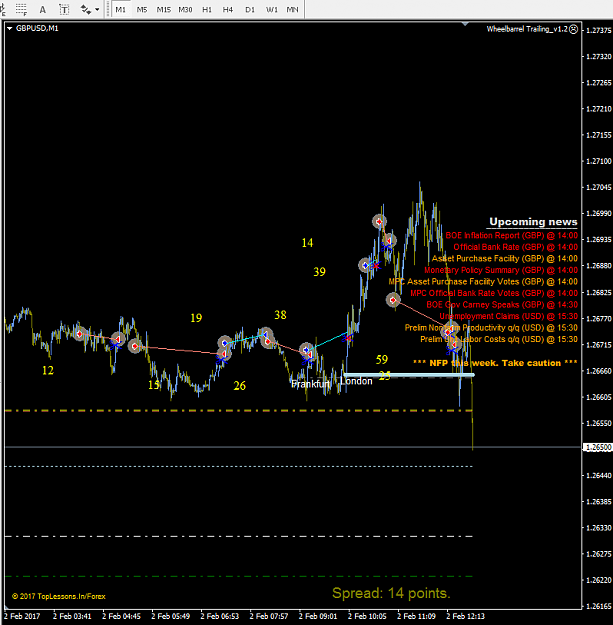
Task: Select MPC Official Bank Rate Votes line
Action: click(494, 293)
